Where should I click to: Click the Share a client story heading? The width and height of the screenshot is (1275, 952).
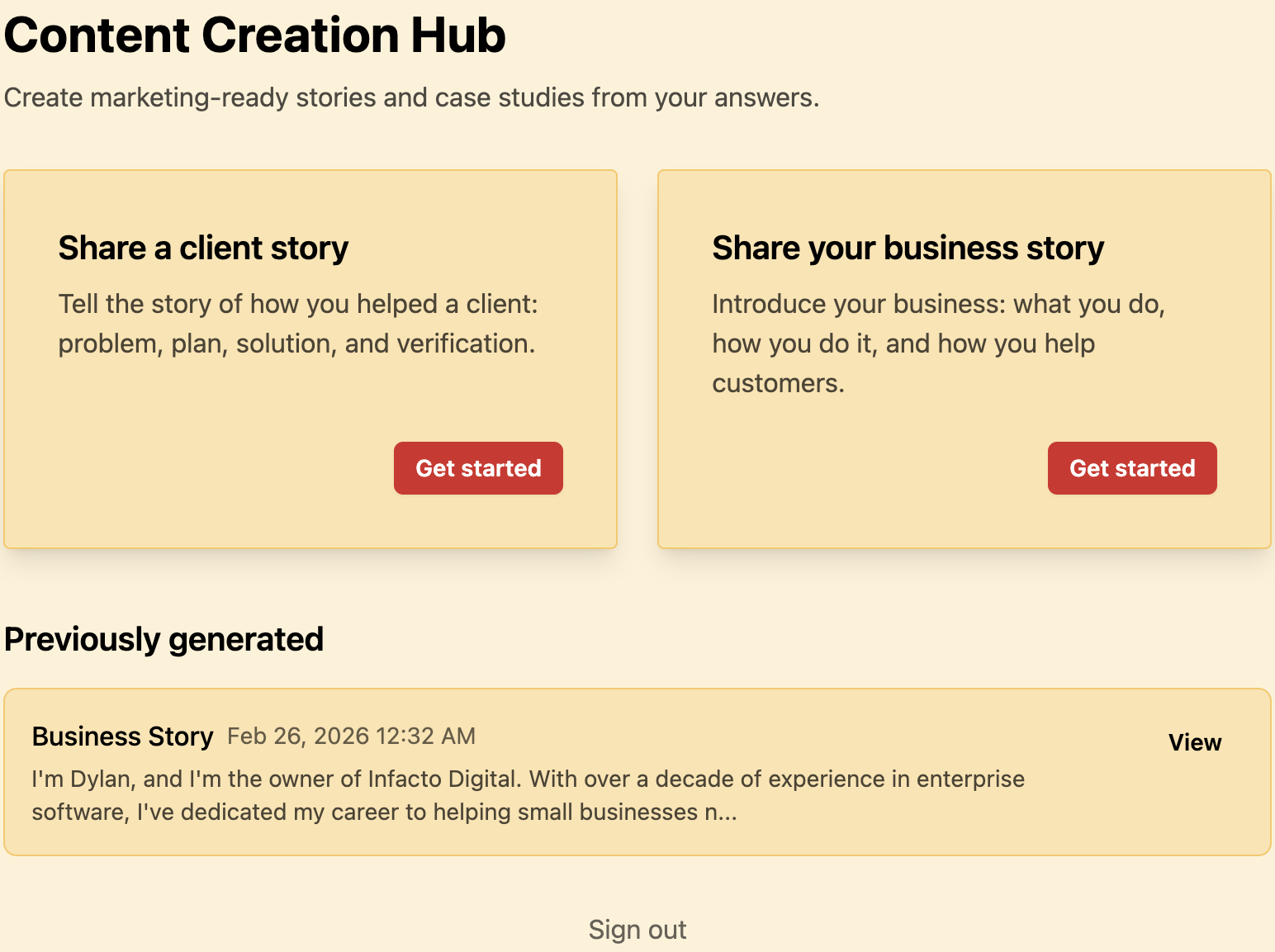pyautogui.click(x=203, y=248)
